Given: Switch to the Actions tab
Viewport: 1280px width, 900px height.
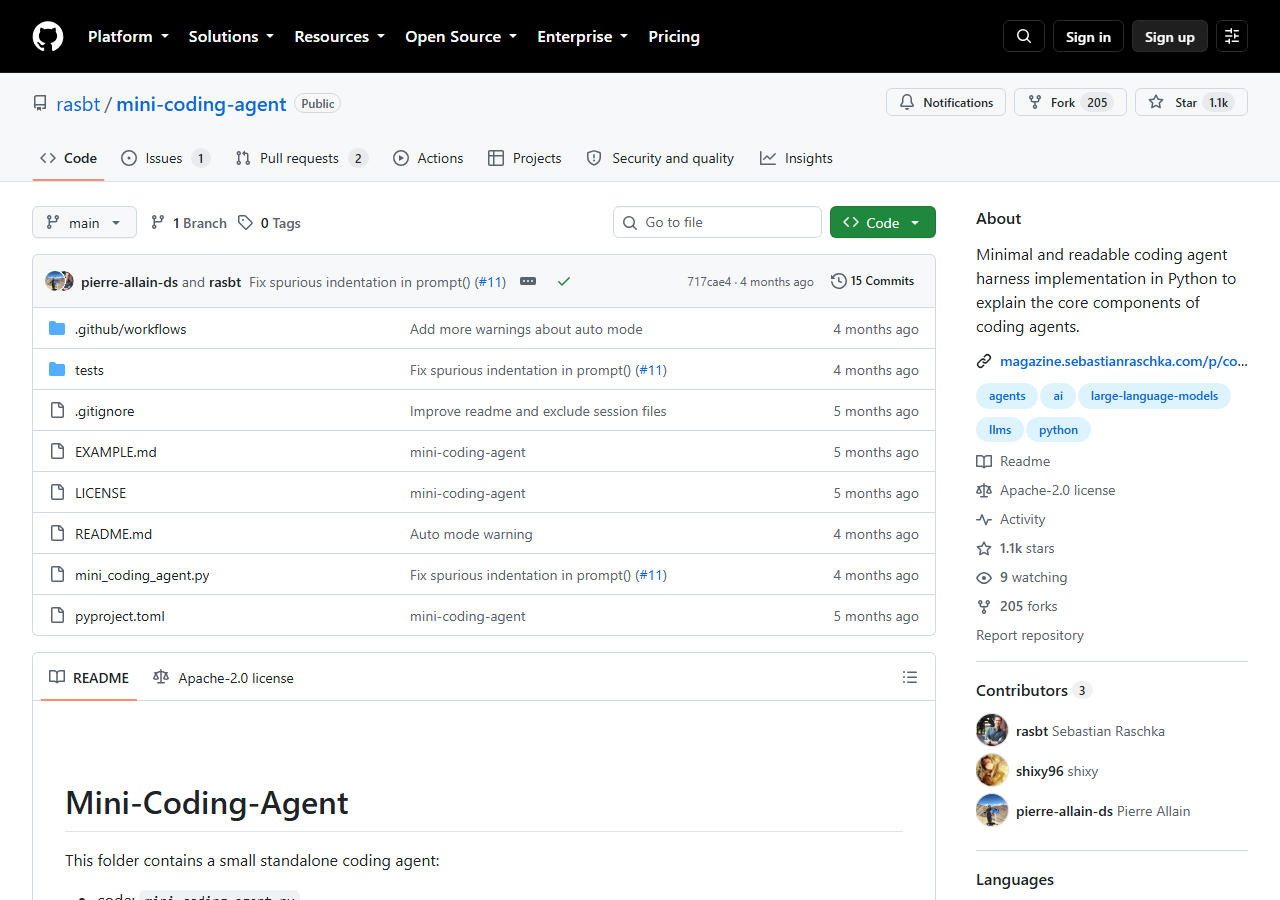Looking at the screenshot, I should [428, 158].
